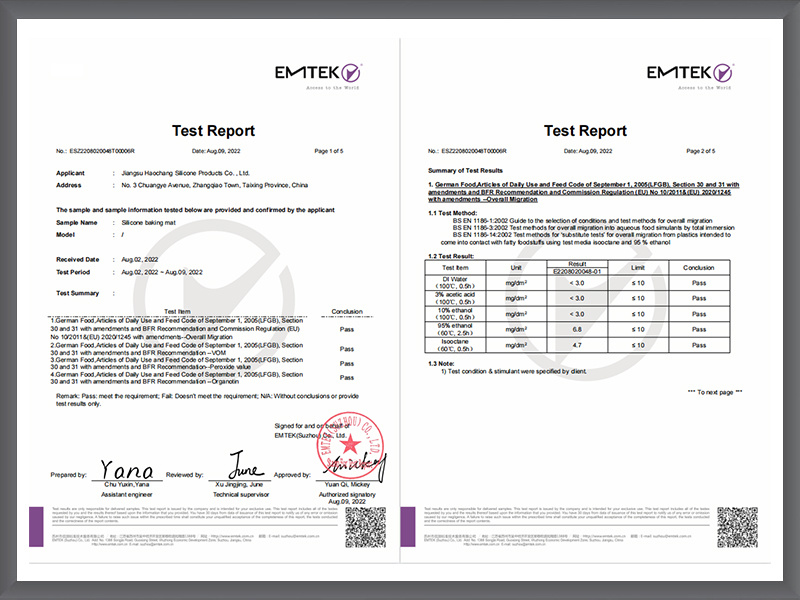
Task: Click the '3% acetic acid' test item cell
Action: point(455,298)
